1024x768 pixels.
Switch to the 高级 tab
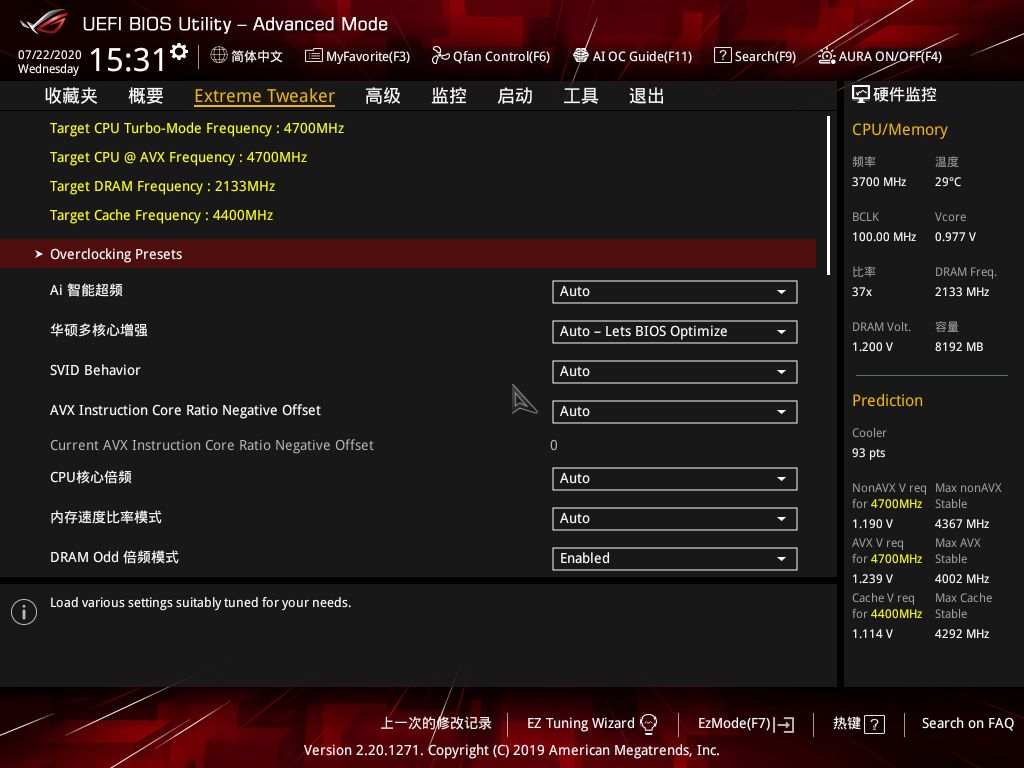click(383, 96)
